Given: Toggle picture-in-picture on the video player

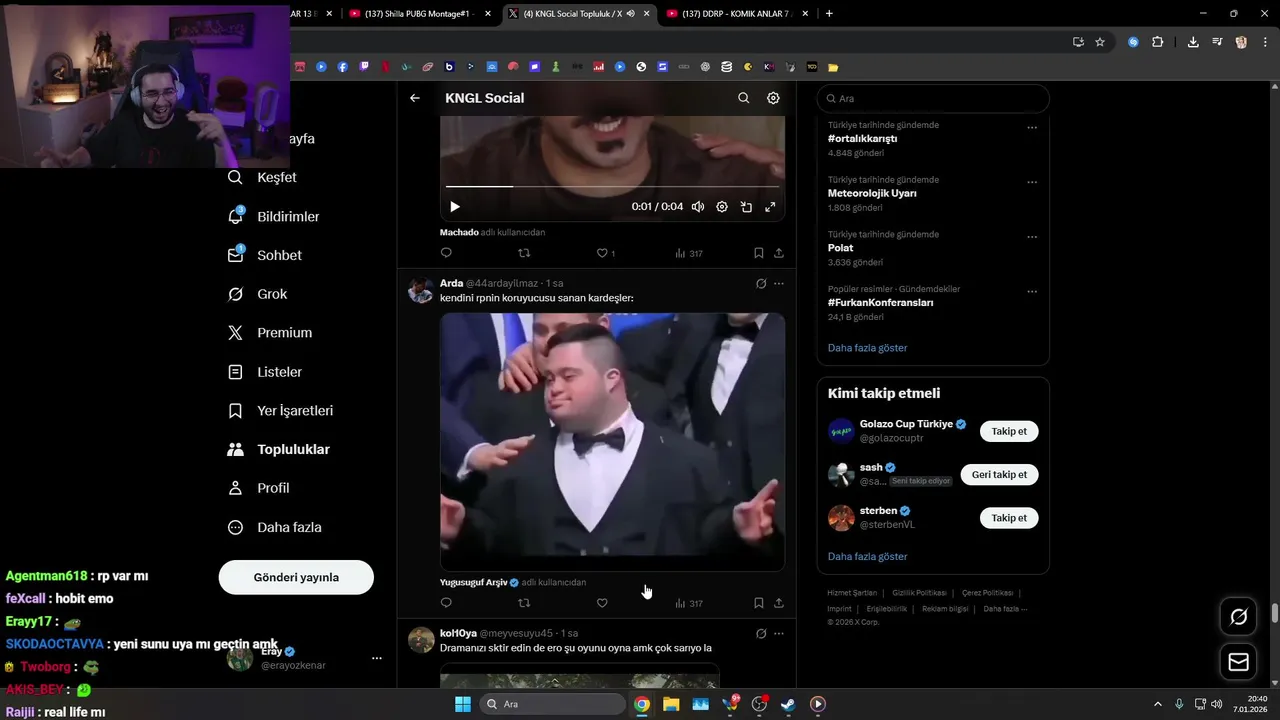Looking at the screenshot, I should coord(746,207).
